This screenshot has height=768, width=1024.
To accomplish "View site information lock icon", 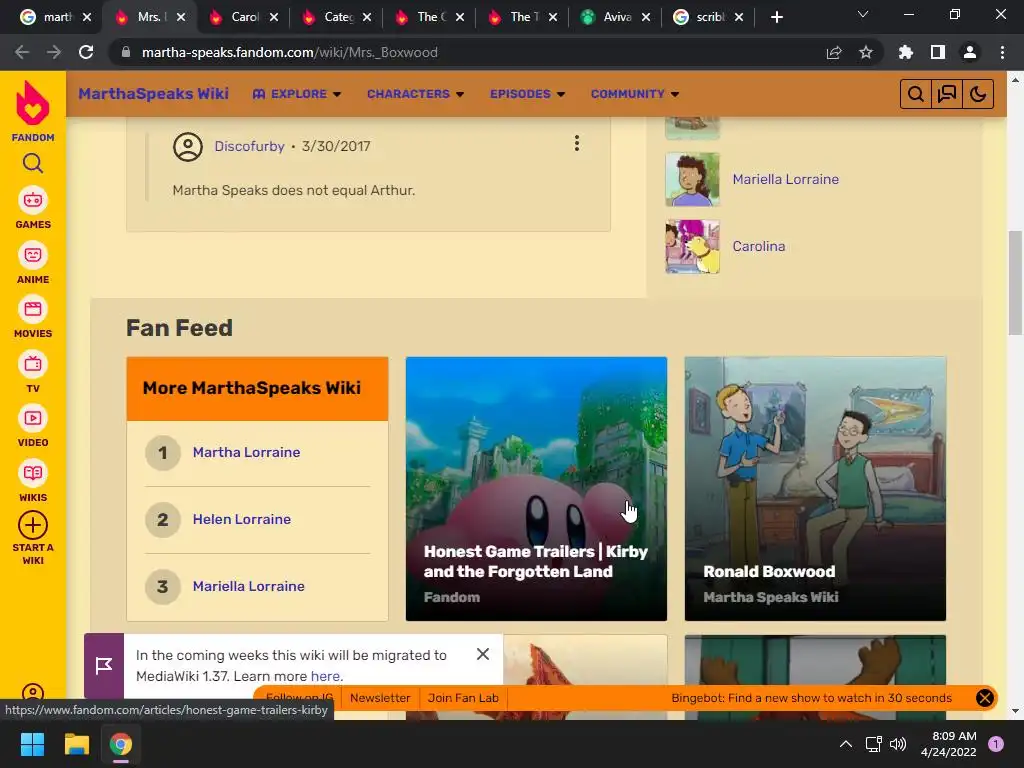I will pos(126,52).
